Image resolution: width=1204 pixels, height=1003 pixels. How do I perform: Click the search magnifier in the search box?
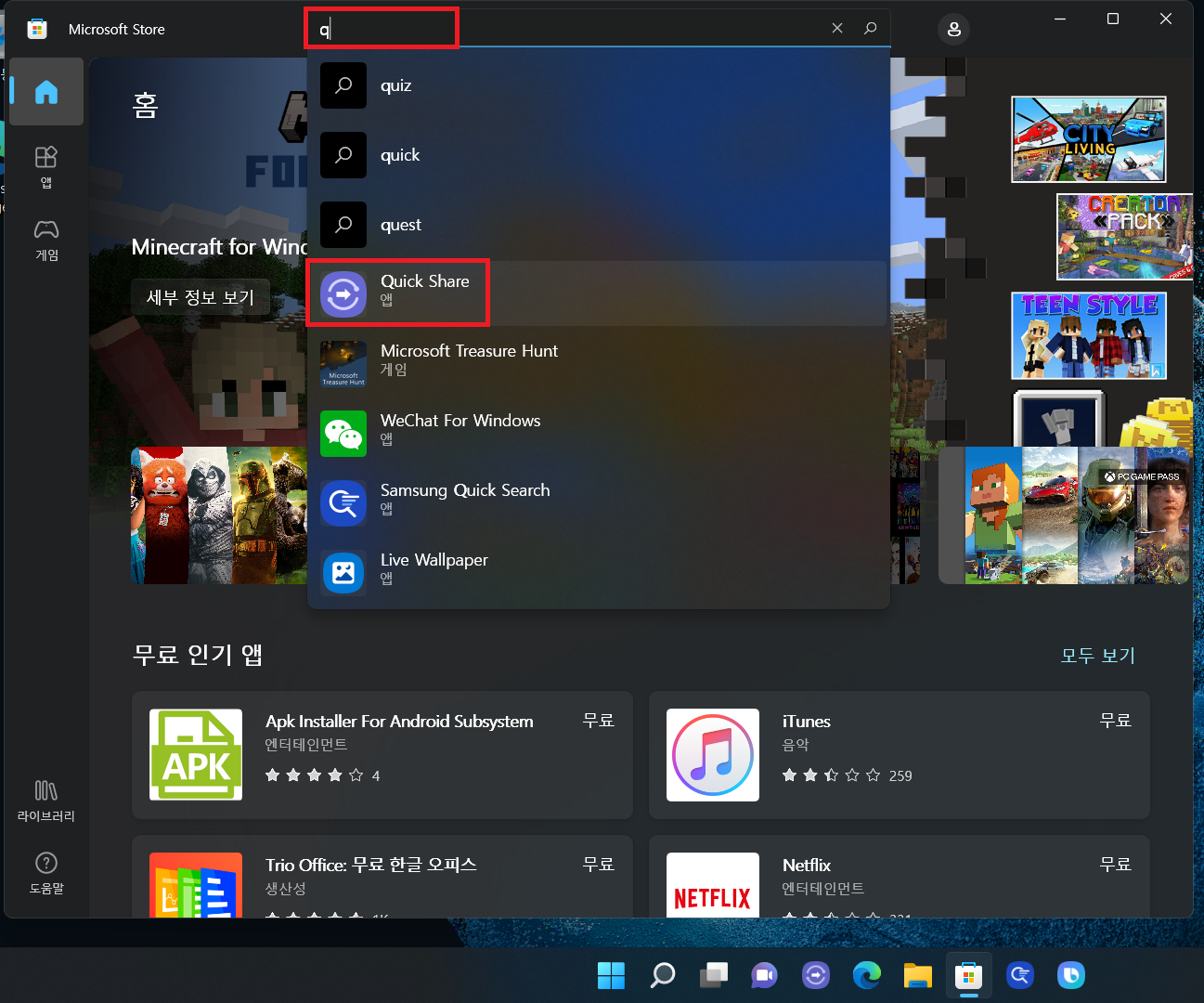click(870, 28)
